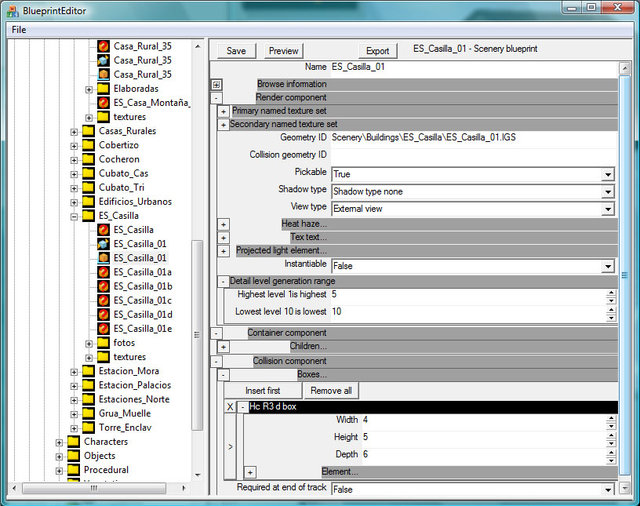Select the Characters folder icon

coord(74,441)
